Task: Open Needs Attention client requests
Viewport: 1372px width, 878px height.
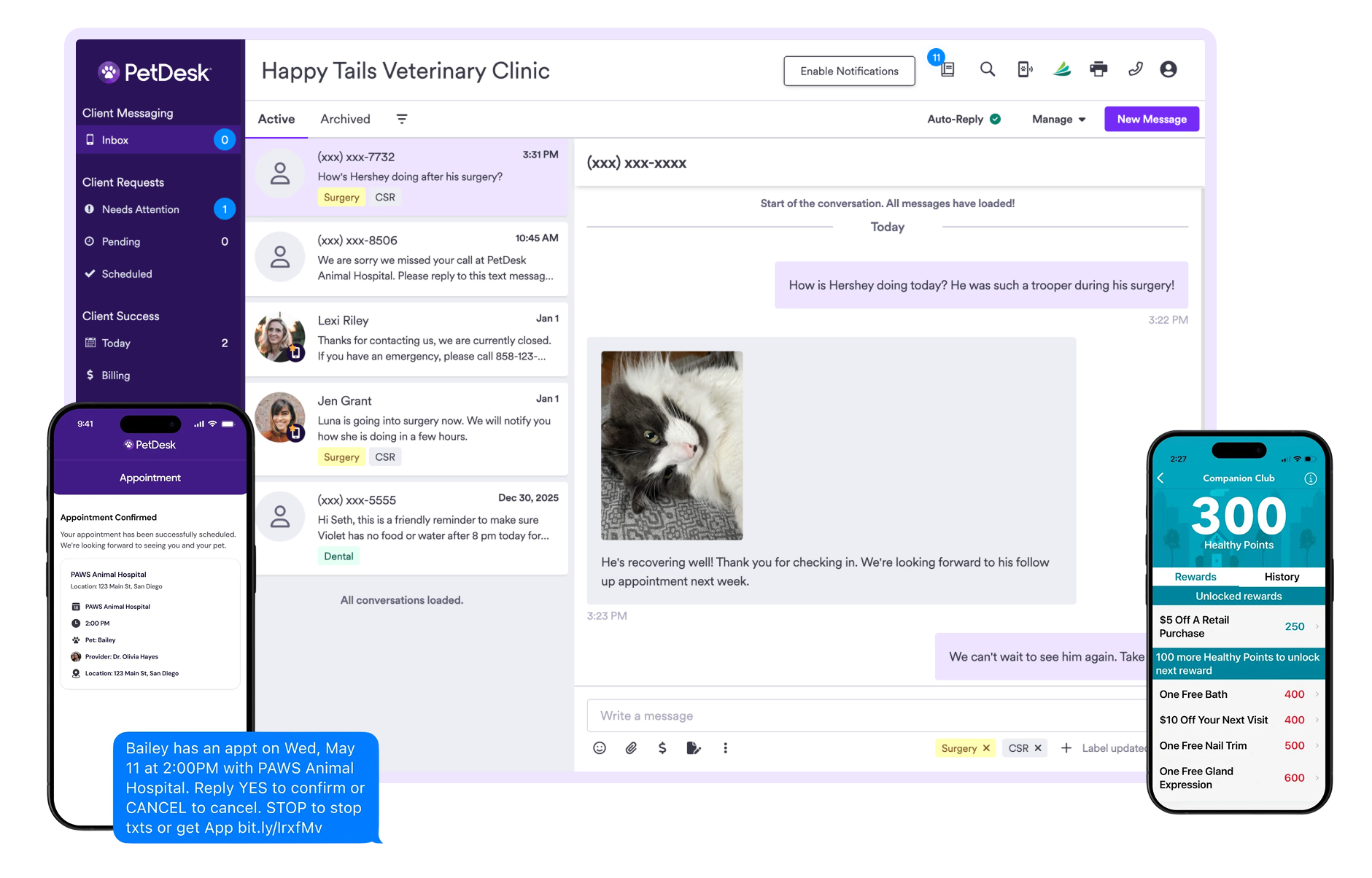Action: click(x=159, y=209)
